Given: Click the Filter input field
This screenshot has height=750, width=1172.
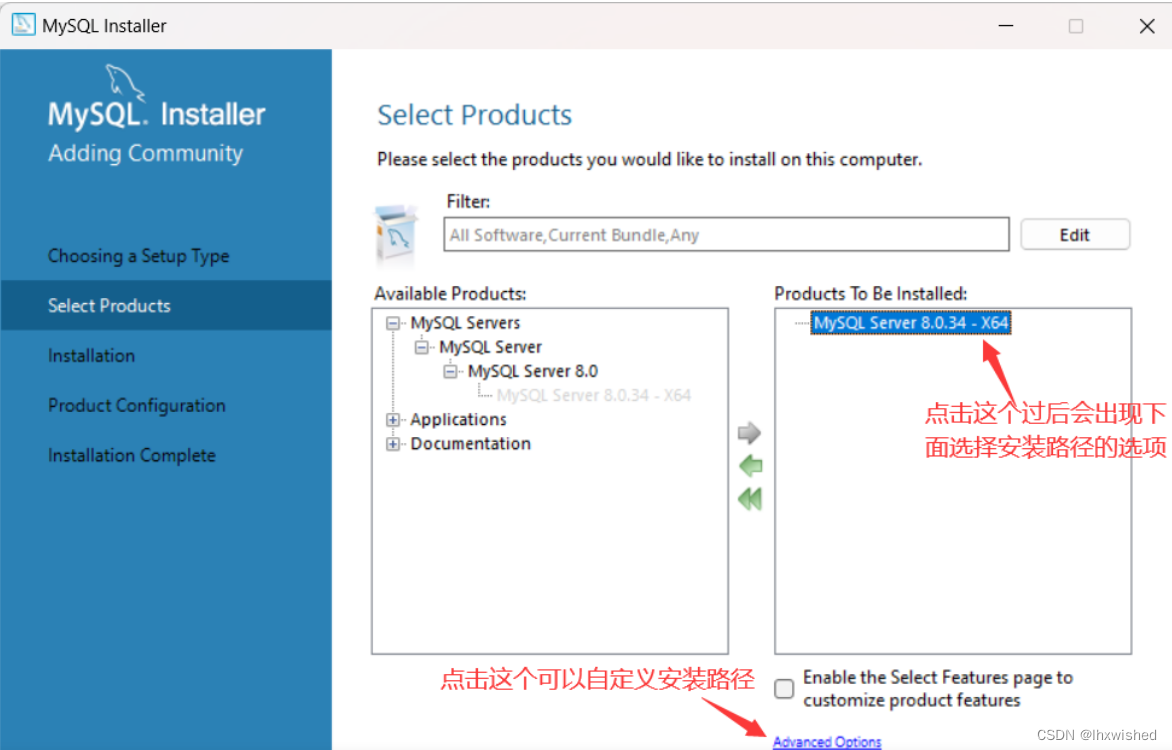Looking at the screenshot, I should pos(726,235).
